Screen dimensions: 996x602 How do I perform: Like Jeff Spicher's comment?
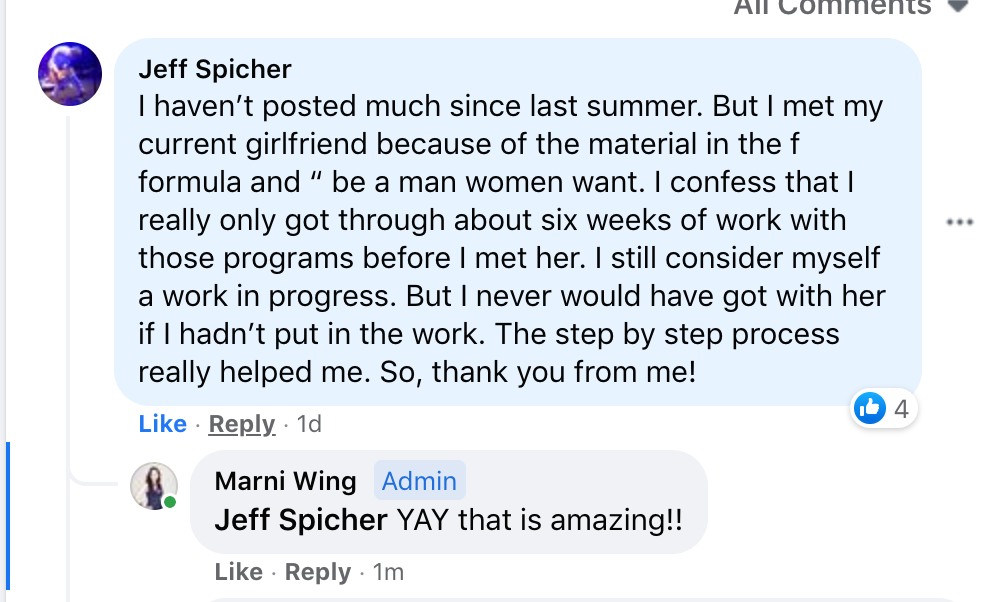[163, 424]
